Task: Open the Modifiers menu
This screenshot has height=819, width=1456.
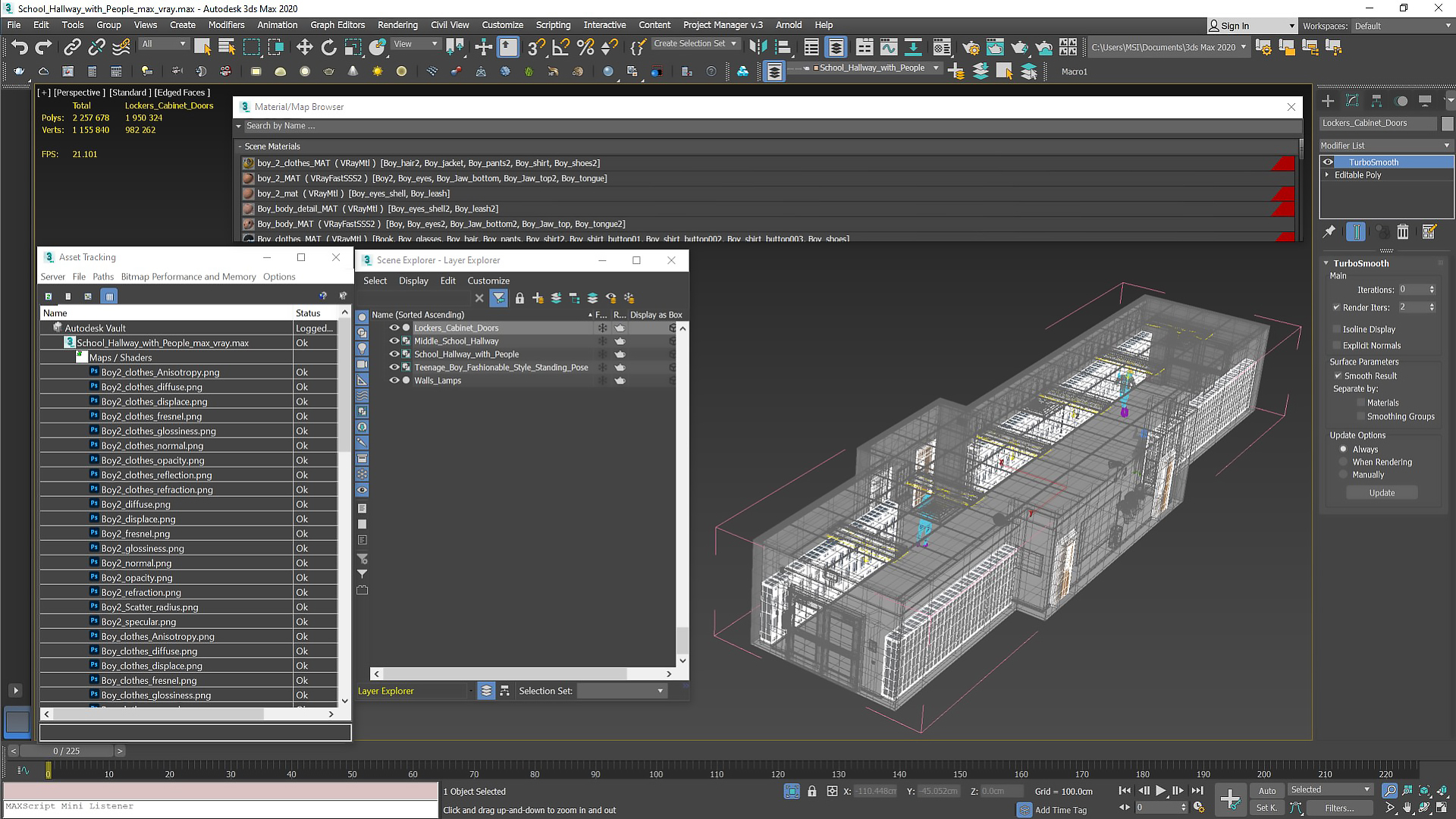Action: pyautogui.click(x=226, y=25)
